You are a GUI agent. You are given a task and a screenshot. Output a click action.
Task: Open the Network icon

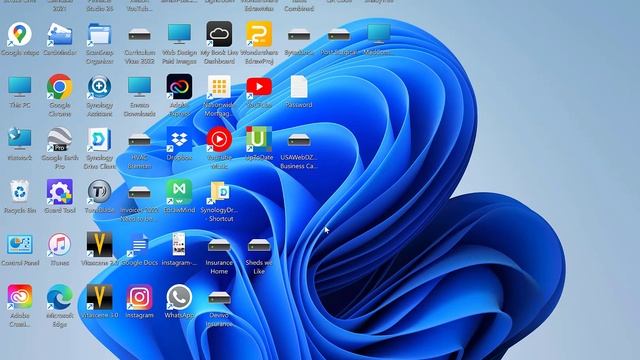[x=20, y=139]
